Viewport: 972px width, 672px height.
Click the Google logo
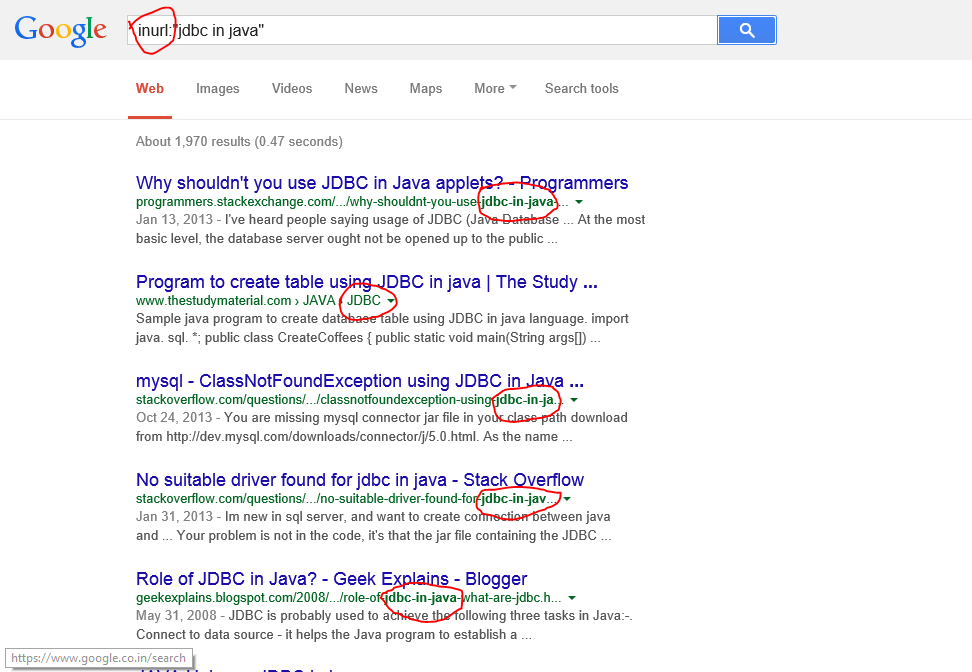click(60, 30)
